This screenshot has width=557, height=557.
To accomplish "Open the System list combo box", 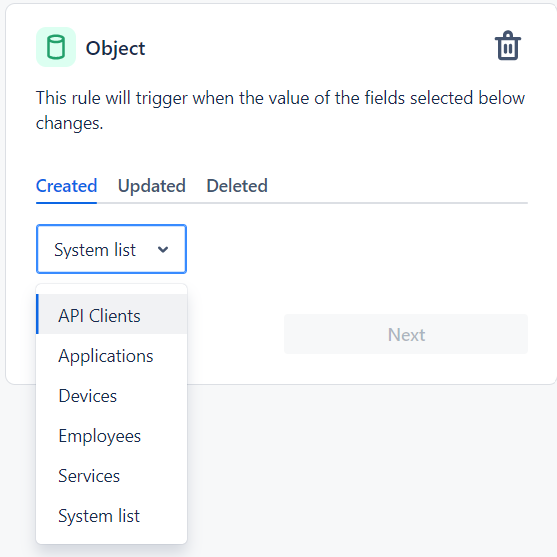I will click(x=111, y=249).
